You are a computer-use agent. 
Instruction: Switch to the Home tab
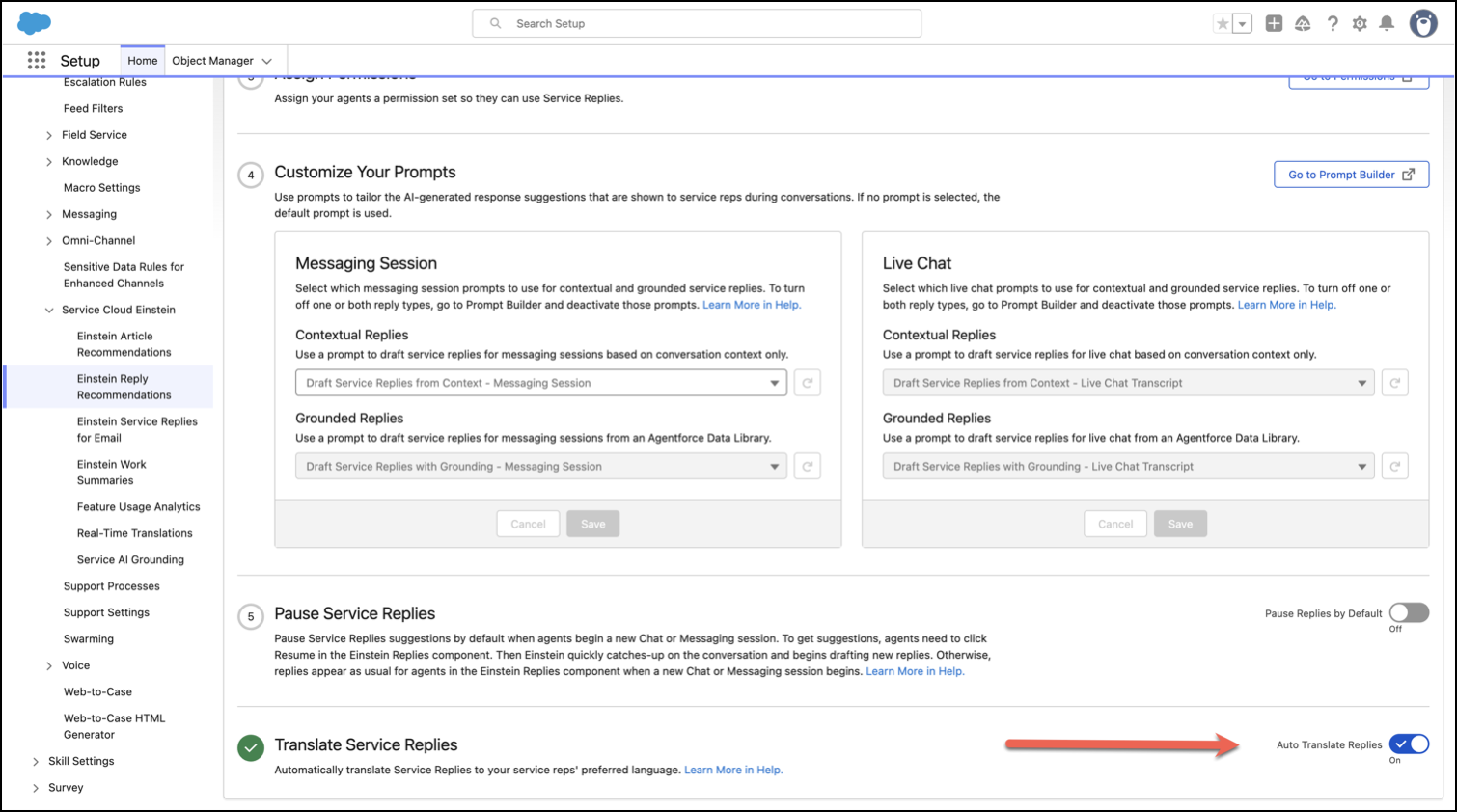tap(142, 61)
